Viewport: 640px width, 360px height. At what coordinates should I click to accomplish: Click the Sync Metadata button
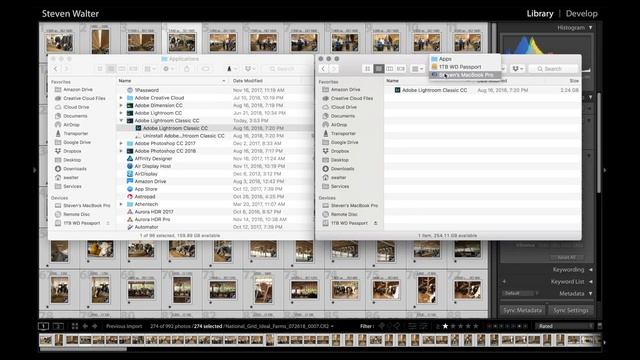point(522,311)
